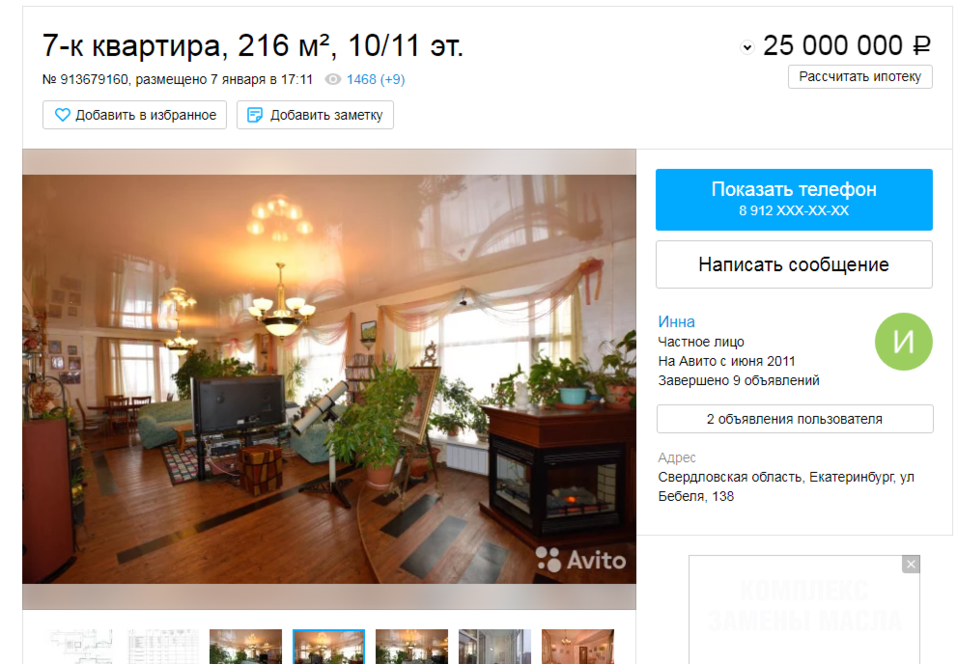Open the last pink room thumbnail
The image size is (957, 664).
(578, 646)
